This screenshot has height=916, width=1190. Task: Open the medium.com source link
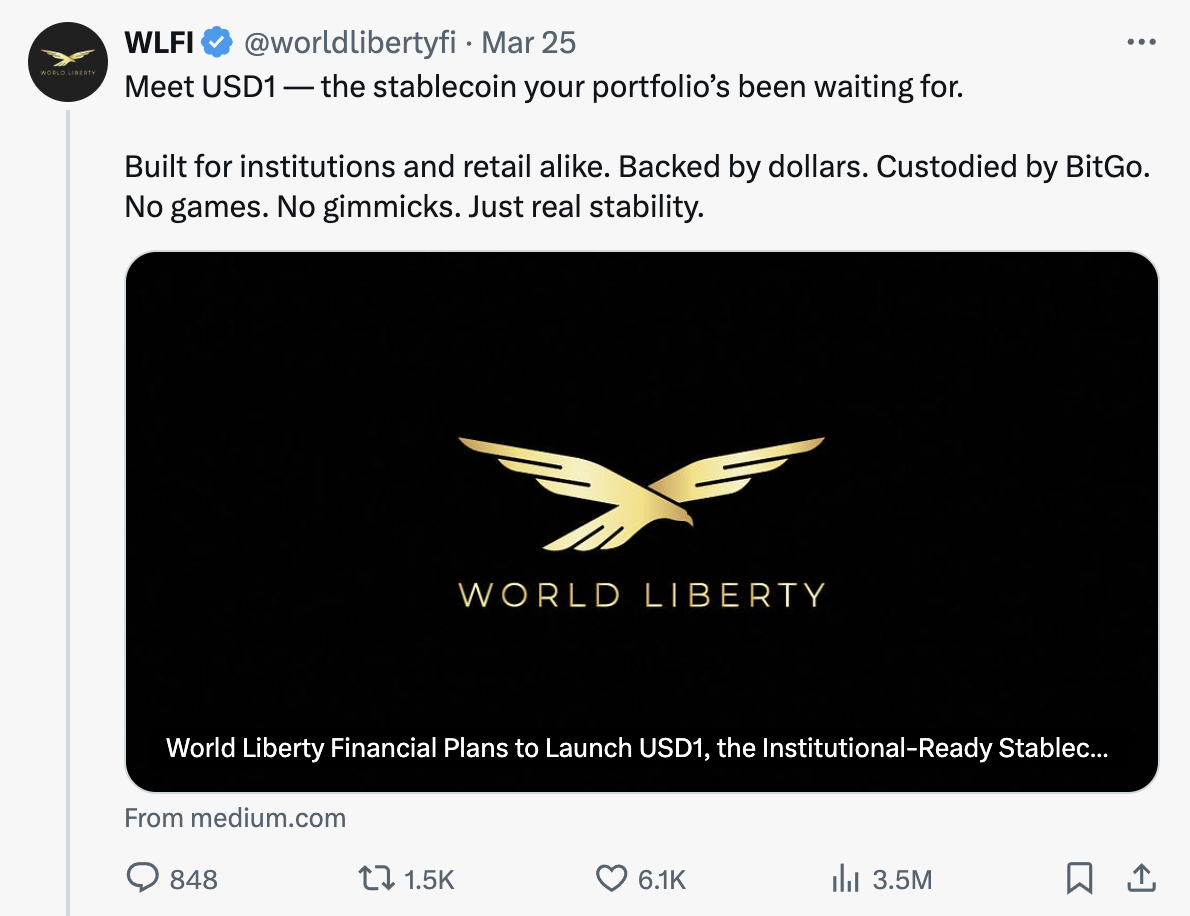point(234,817)
